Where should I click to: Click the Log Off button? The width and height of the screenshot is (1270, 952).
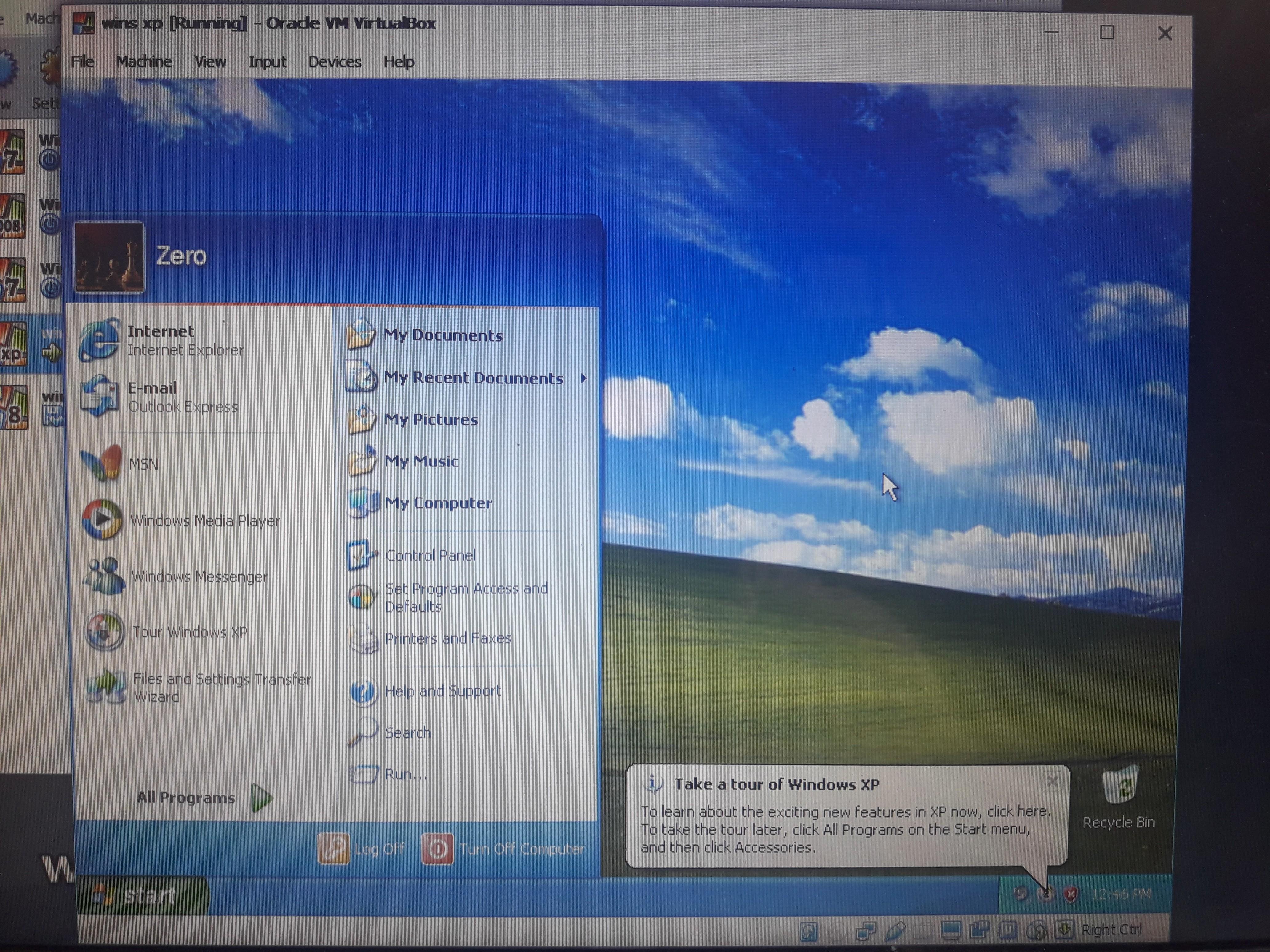(x=361, y=848)
